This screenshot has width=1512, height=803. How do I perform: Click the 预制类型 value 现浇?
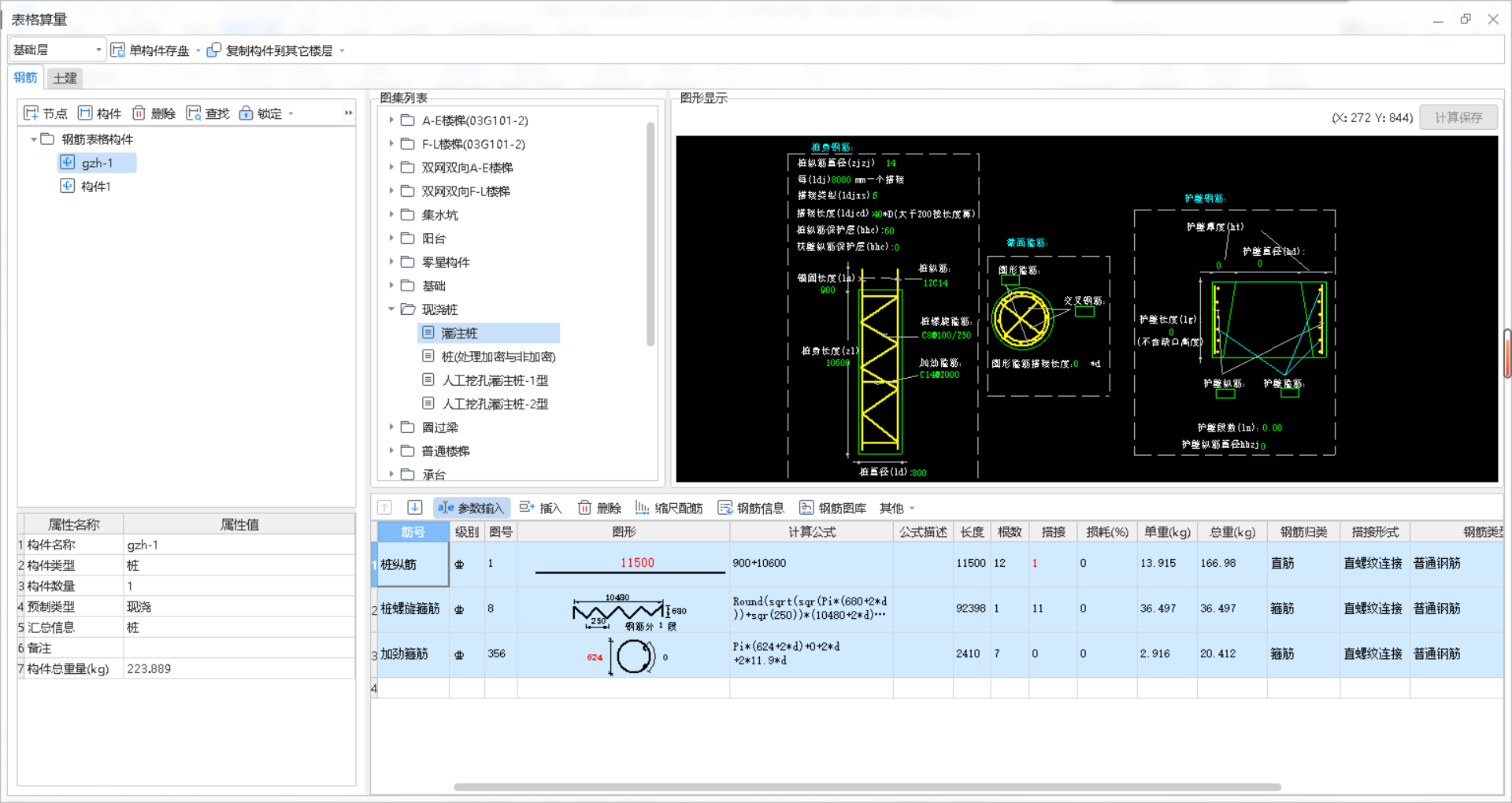click(239, 607)
